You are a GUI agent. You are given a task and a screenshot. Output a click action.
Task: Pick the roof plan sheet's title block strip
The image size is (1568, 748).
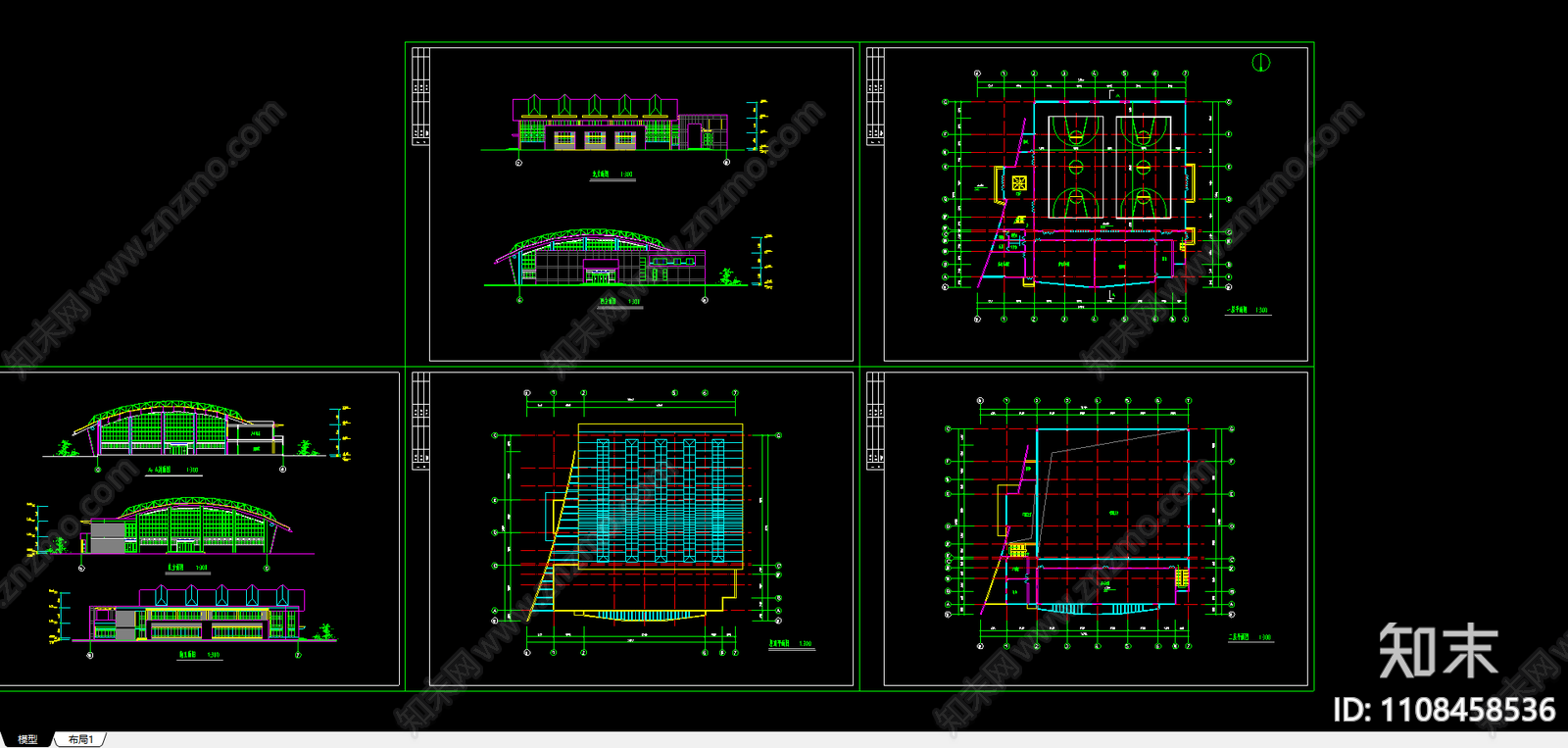tap(419, 422)
